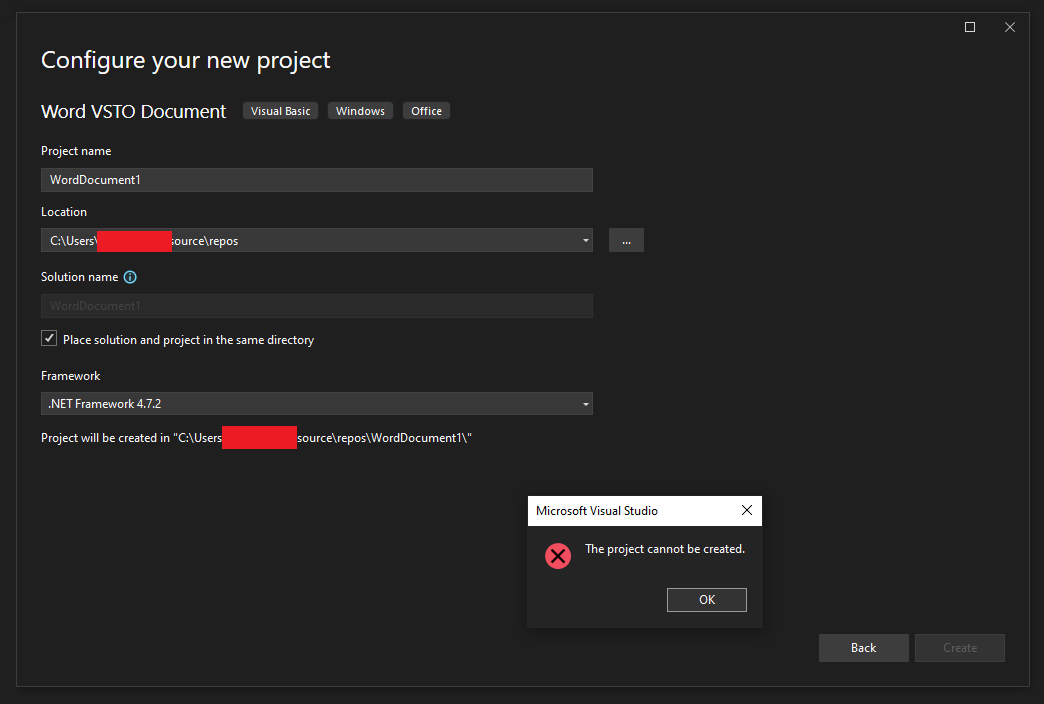
Task: Click the Configure your new project title
Action: point(185,61)
